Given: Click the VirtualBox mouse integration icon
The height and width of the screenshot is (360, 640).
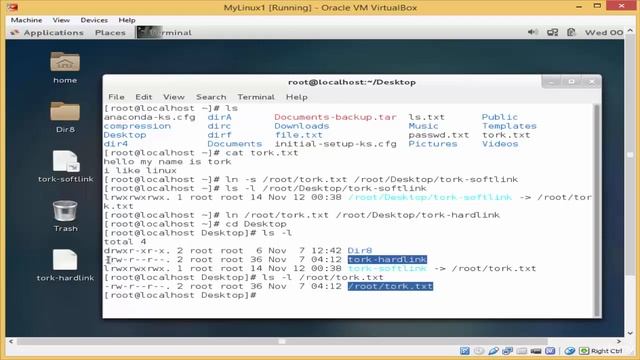Looking at the screenshot, I should (570, 351).
